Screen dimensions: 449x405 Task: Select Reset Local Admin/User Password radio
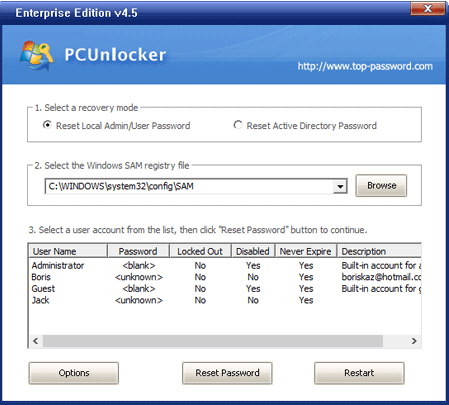coord(47,125)
